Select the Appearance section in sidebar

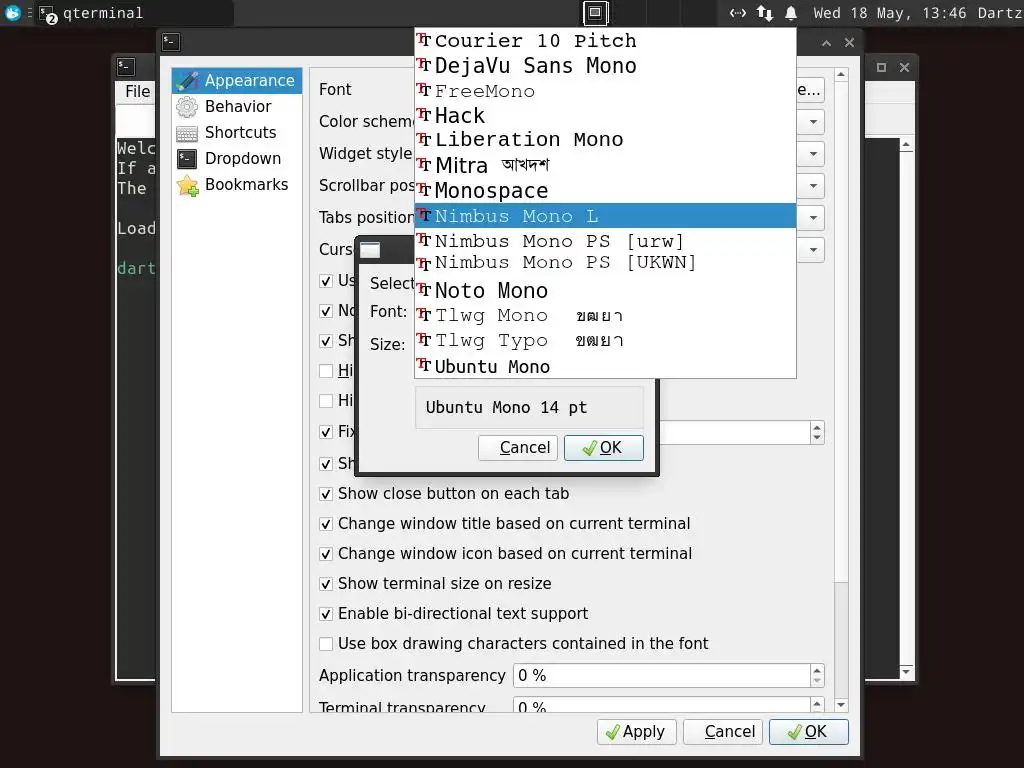[236, 80]
